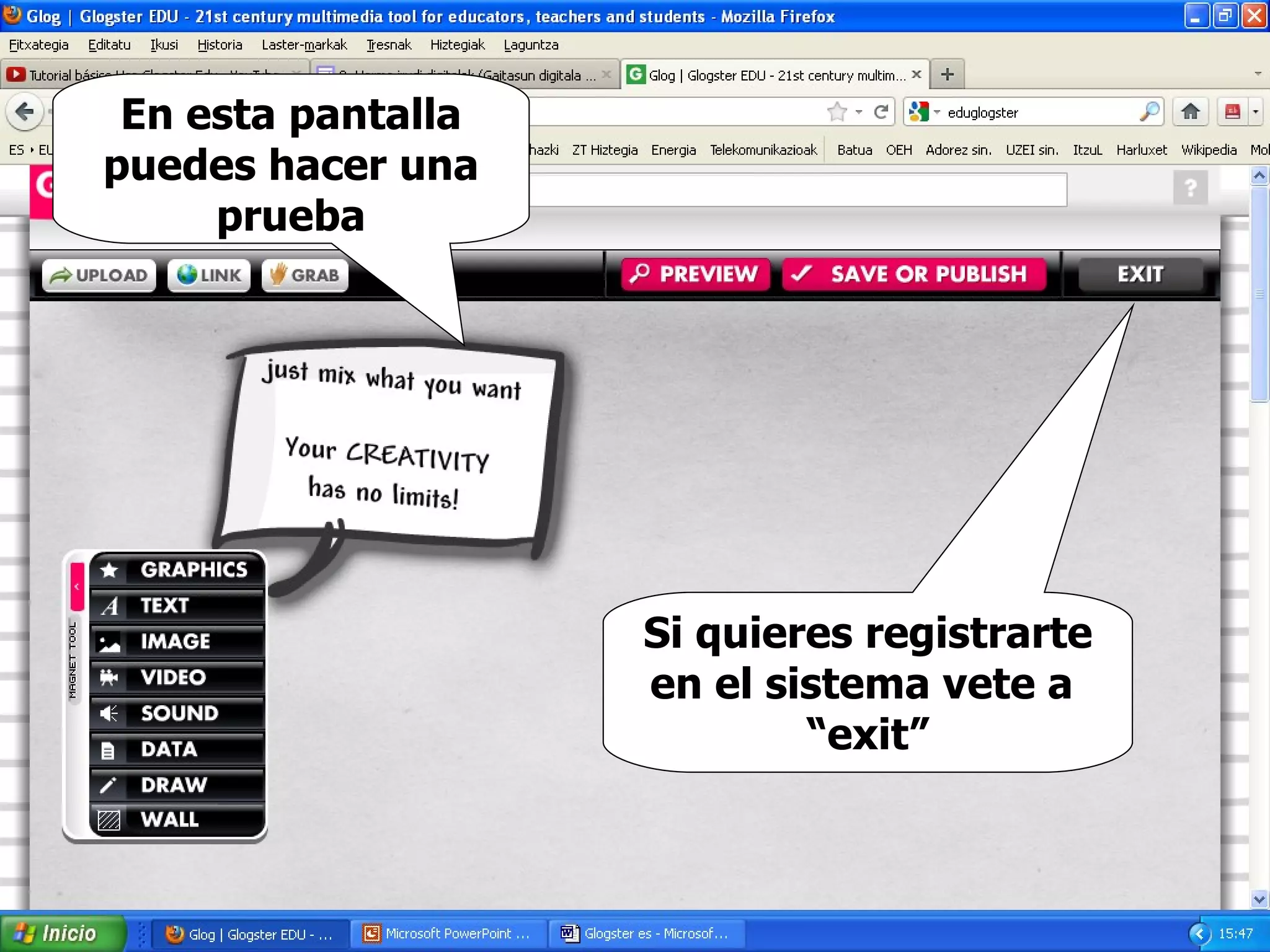Open the add-on icon dropdown arrow
This screenshot has height=952, width=1270.
click(x=1256, y=112)
